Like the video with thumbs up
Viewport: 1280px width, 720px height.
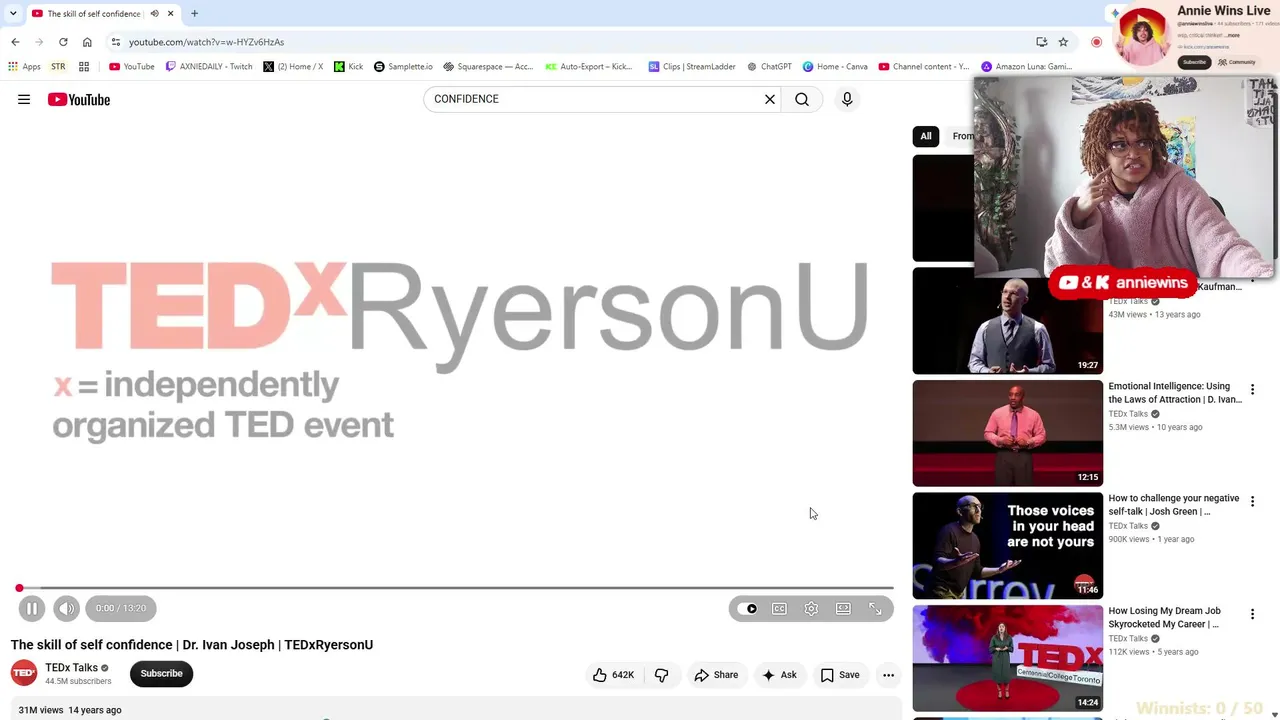(612, 675)
